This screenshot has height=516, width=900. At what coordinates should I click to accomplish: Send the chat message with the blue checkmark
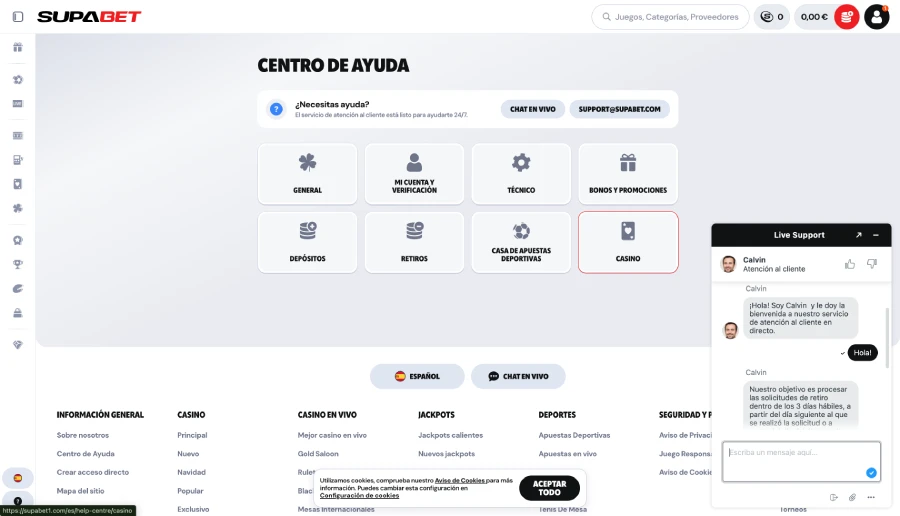point(871,472)
